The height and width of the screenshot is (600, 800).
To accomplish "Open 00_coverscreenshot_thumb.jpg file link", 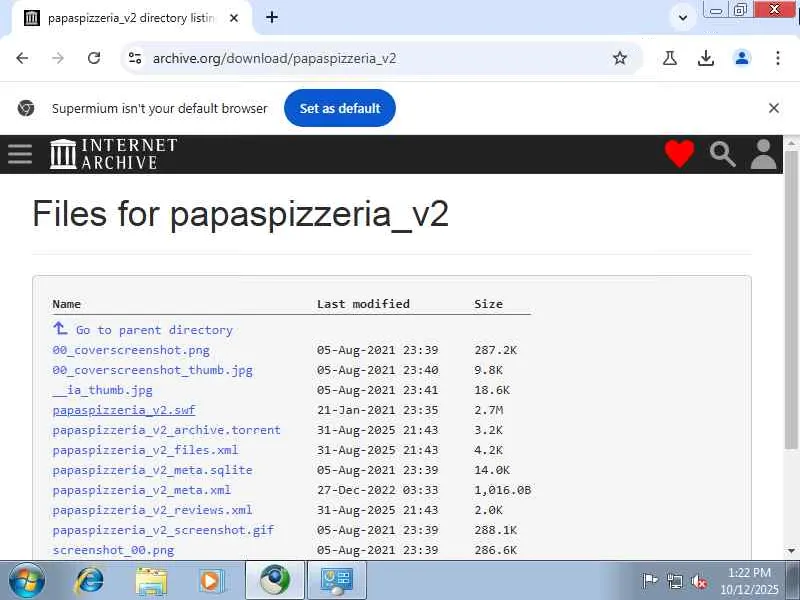I will tap(153, 370).
